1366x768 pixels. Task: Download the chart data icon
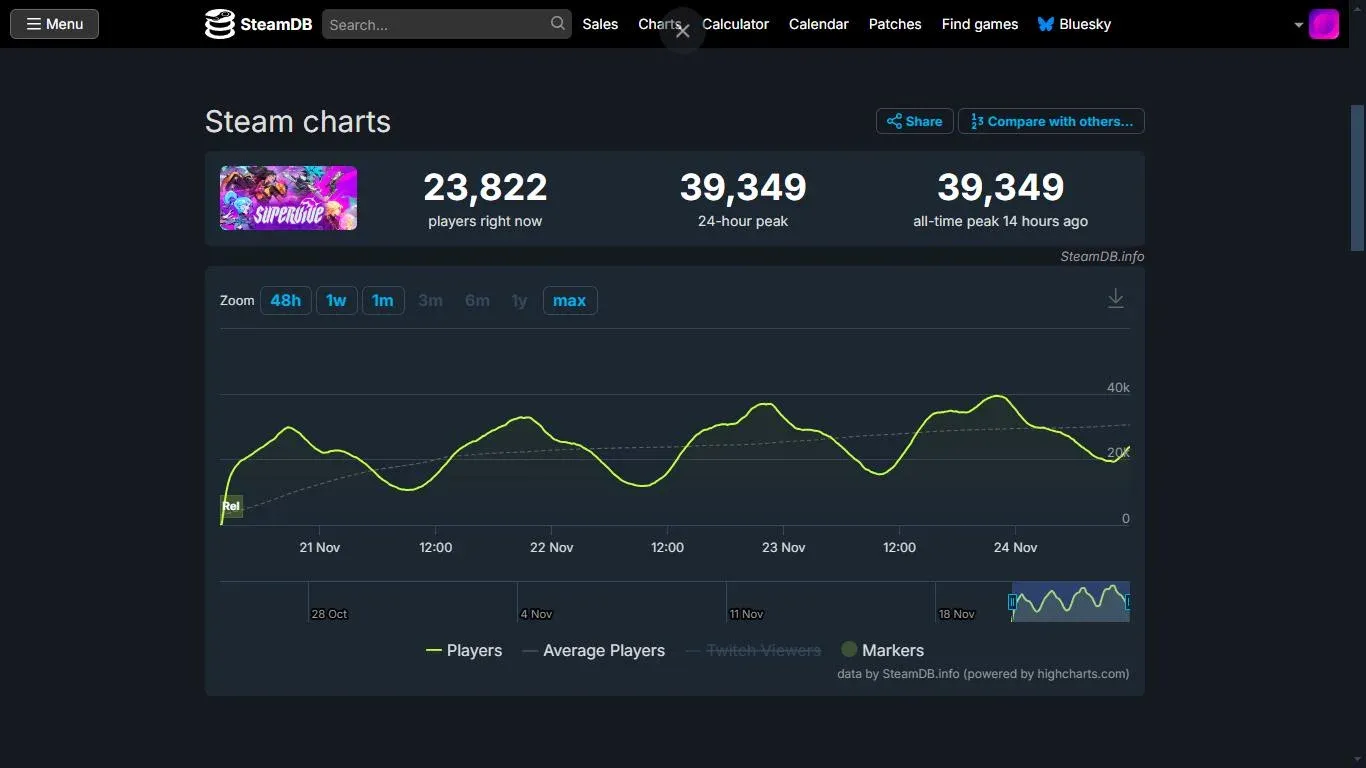1116,299
